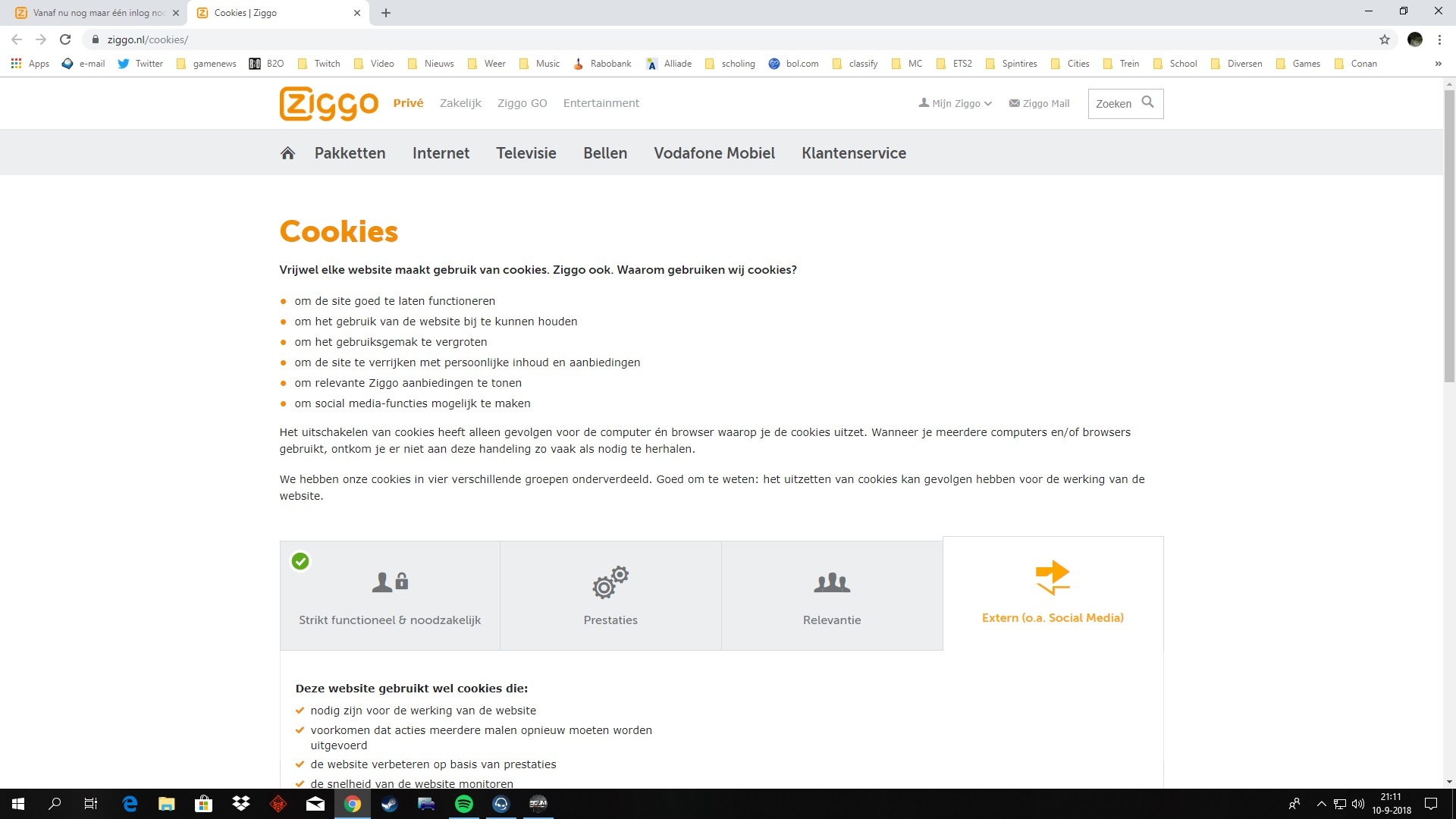The image size is (1456, 819).
Task: Open the Televisie menu
Action: tap(526, 153)
